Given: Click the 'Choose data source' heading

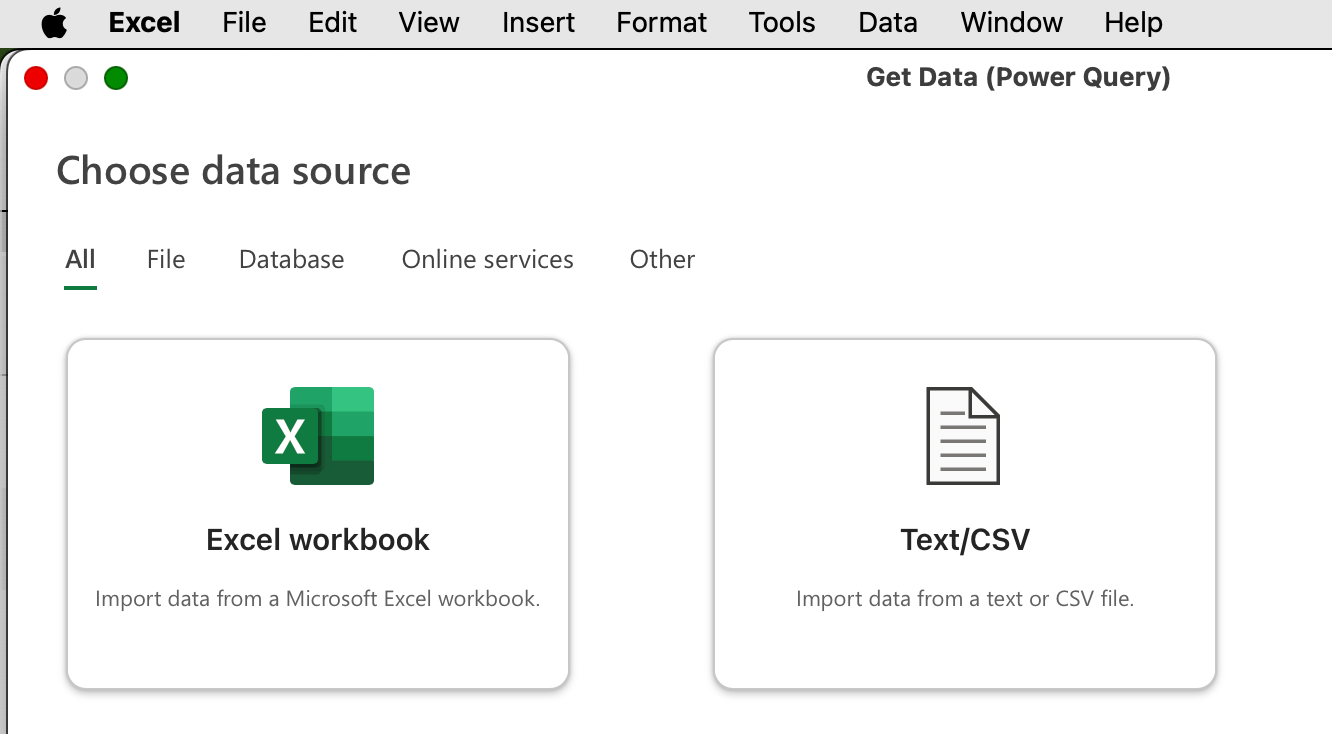Looking at the screenshot, I should [x=233, y=171].
